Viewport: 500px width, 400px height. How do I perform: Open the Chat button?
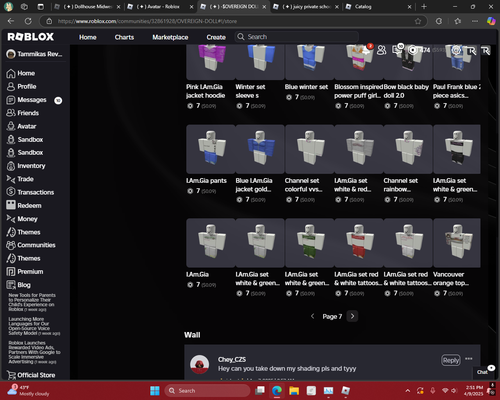(x=482, y=372)
